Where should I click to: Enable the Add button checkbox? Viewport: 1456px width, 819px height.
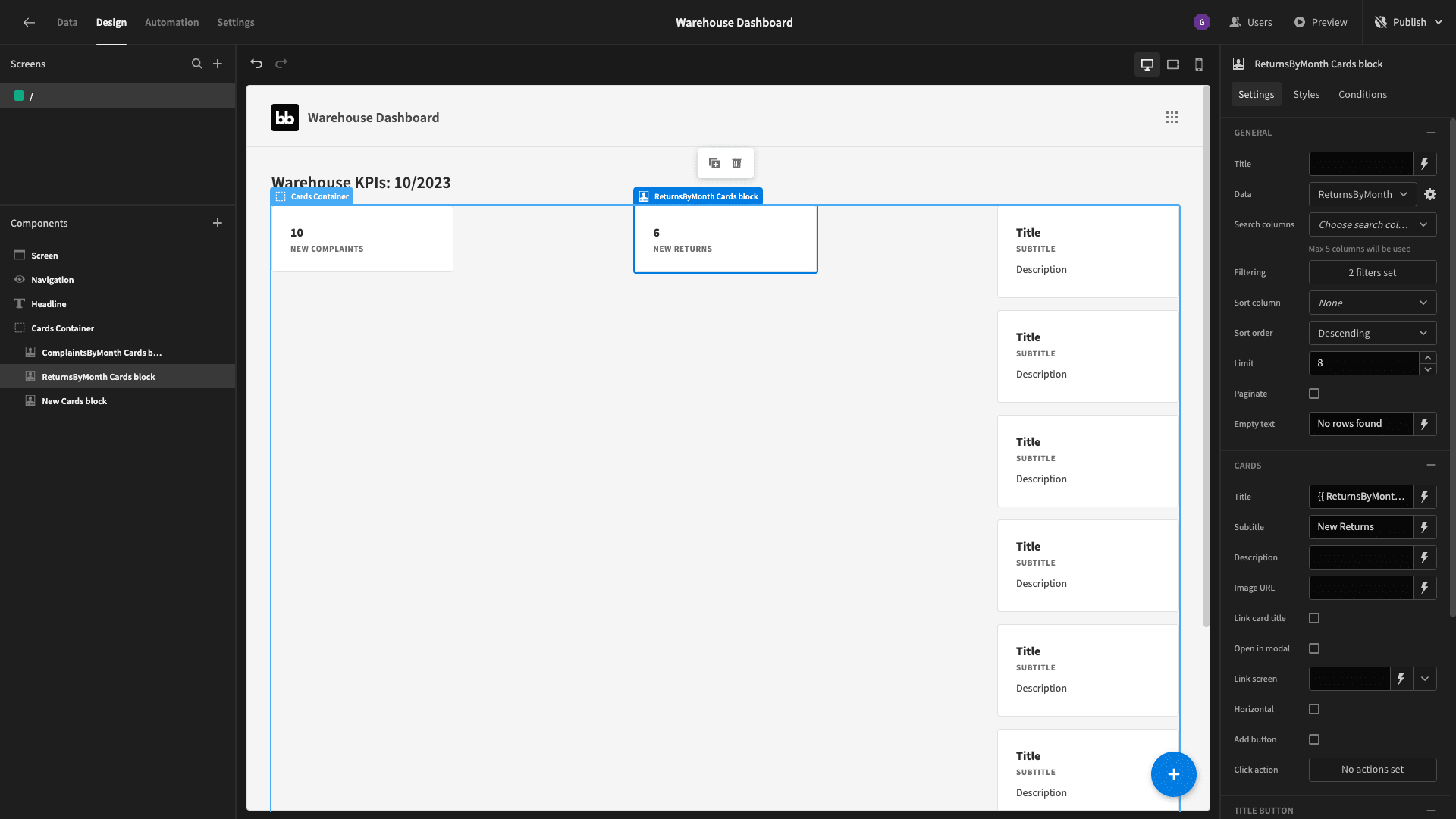pos(1314,739)
